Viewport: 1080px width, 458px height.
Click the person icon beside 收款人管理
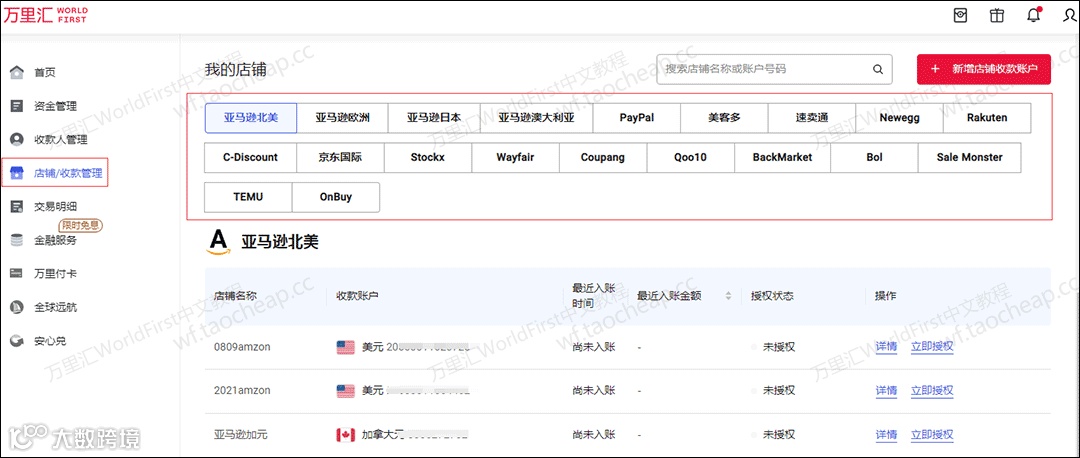[x=17, y=139]
